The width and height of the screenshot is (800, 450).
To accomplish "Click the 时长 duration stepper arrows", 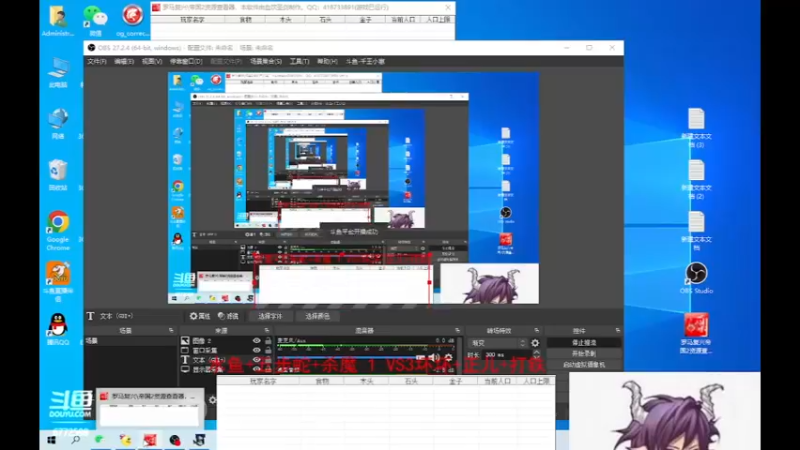I will (536, 354).
